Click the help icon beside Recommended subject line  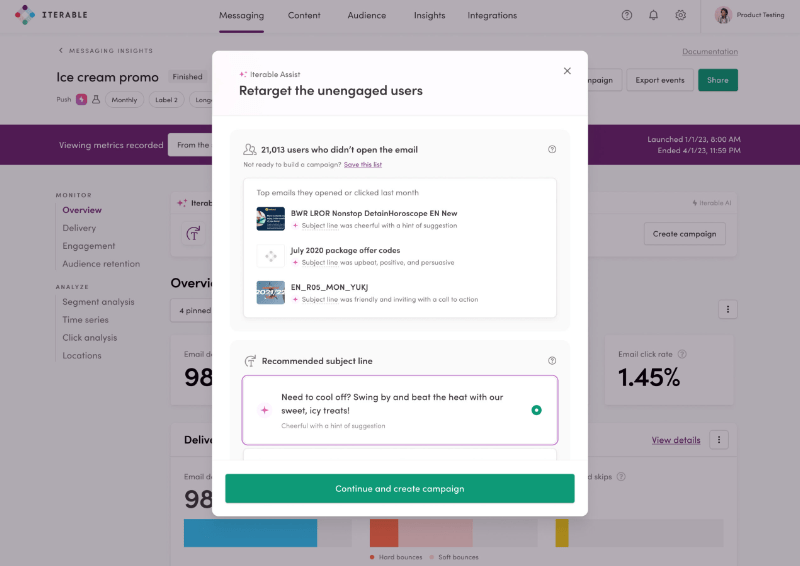552,360
